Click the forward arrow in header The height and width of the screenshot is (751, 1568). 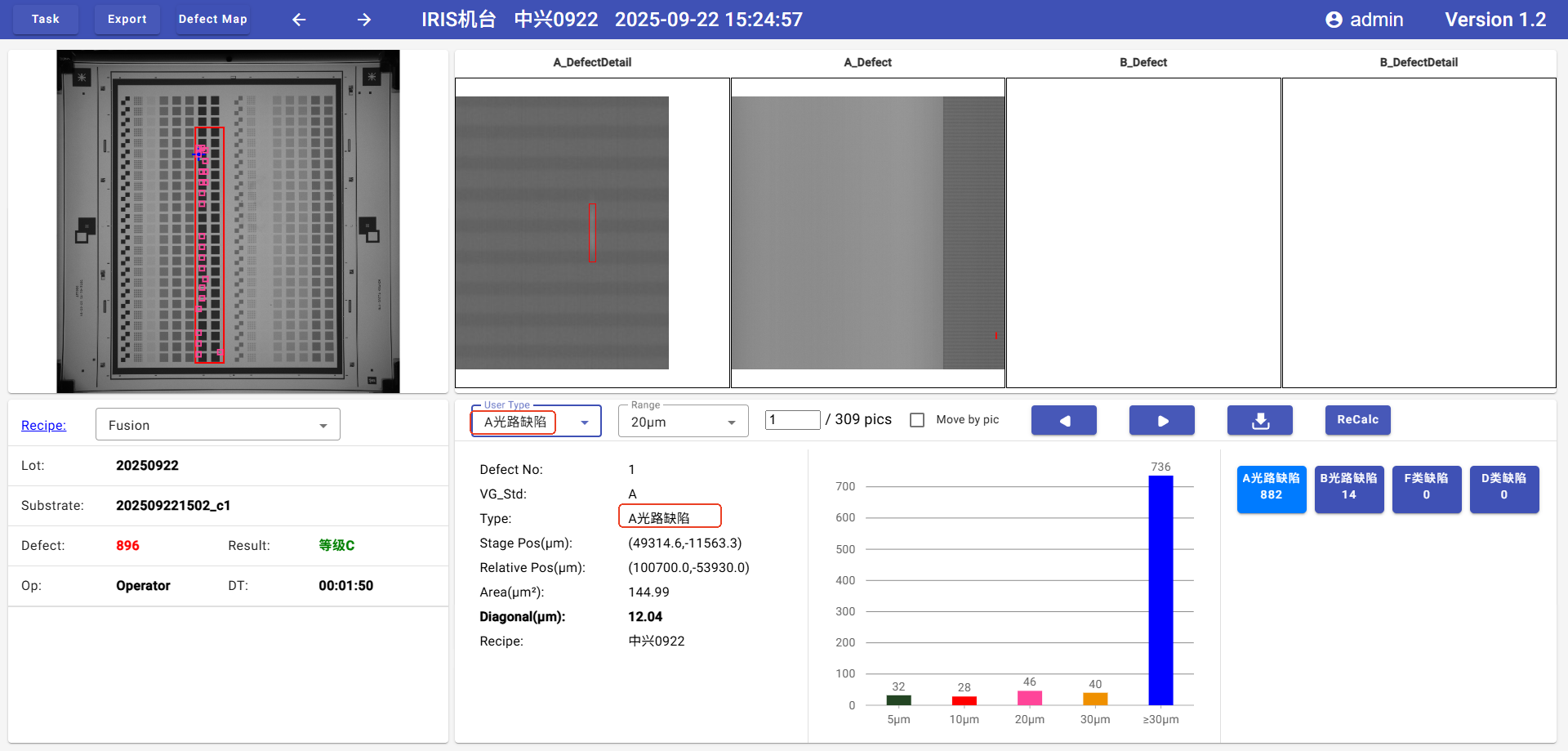(364, 20)
